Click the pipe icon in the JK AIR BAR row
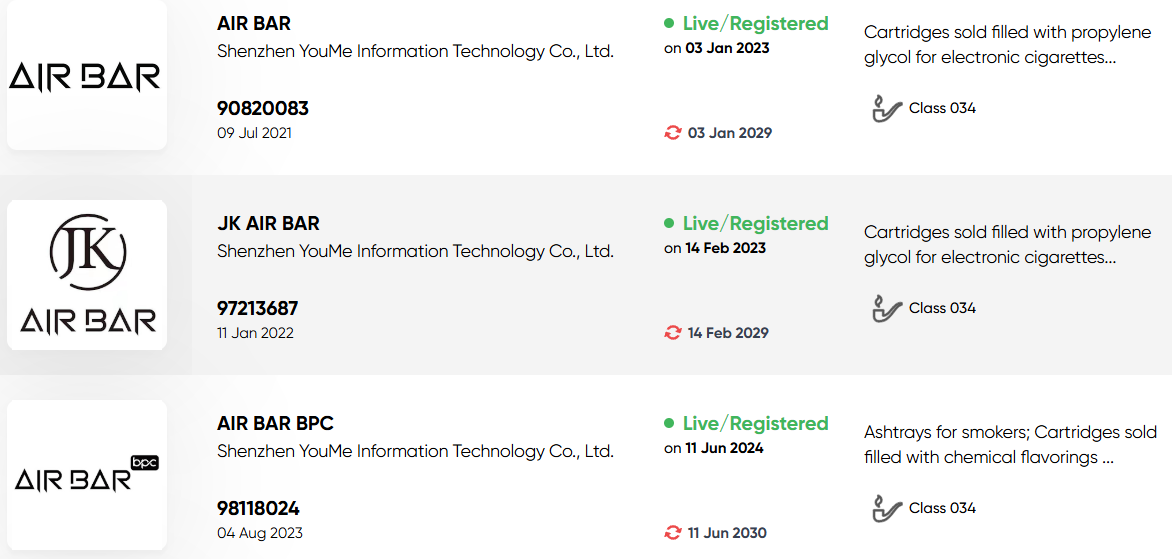Viewport: 1172px width, 559px height. coord(886,308)
